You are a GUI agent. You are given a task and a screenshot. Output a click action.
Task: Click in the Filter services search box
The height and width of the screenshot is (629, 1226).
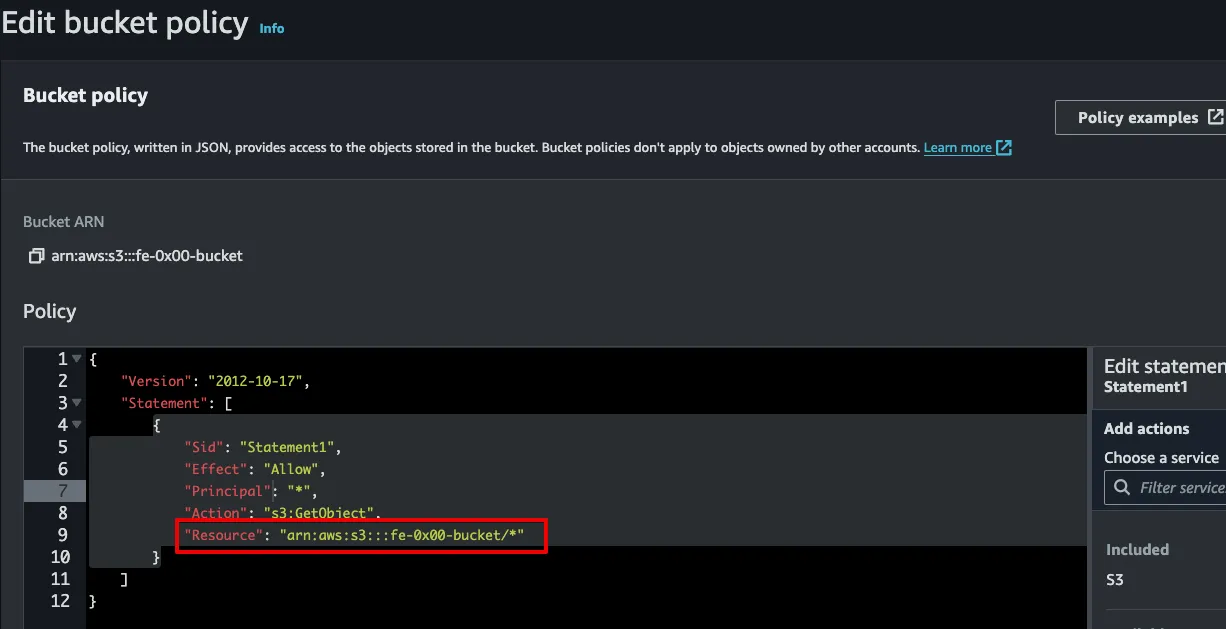[x=1165, y=488]
